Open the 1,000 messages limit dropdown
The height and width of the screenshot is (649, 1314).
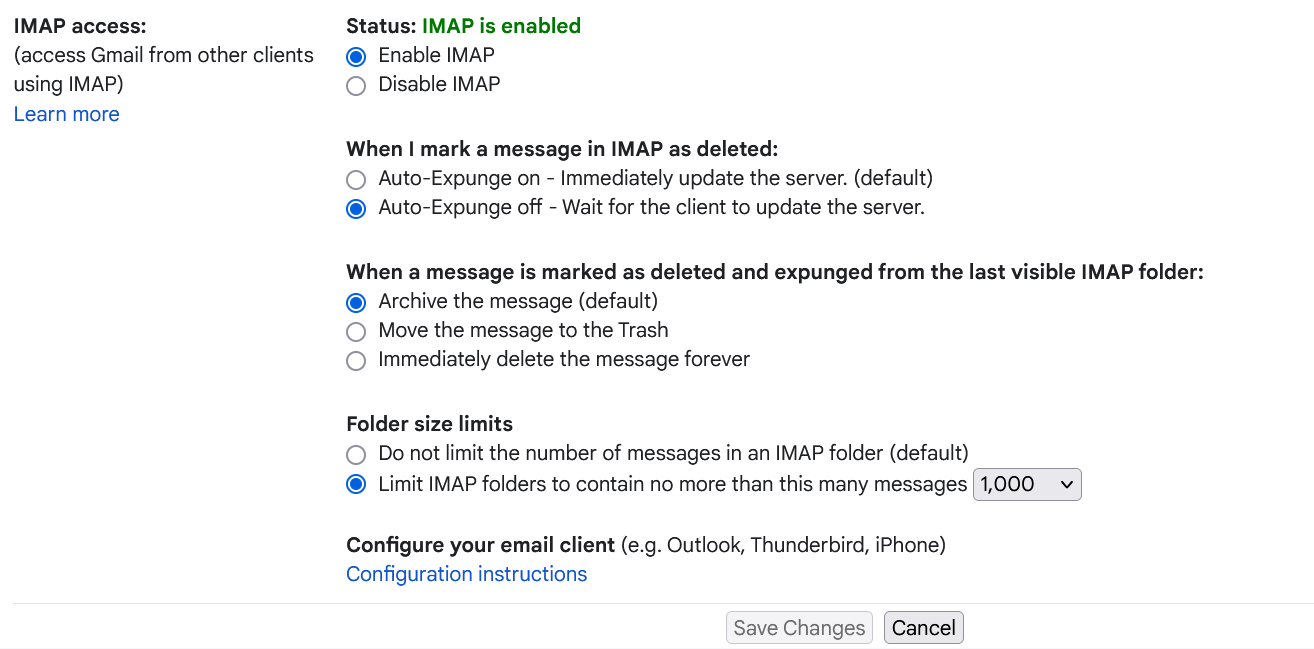point(1027,485)
